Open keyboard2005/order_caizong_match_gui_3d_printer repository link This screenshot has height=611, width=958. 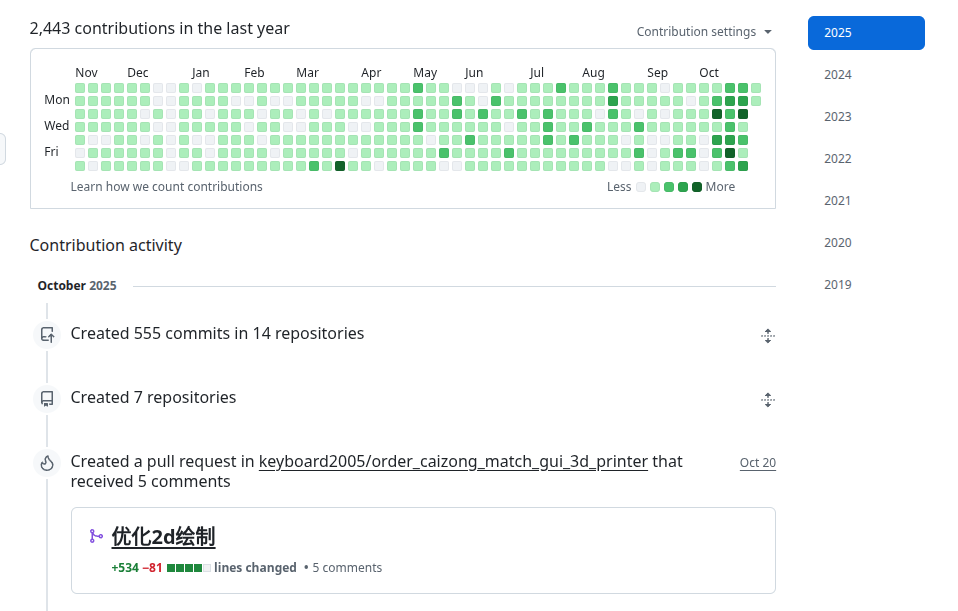tap(453, 462)
